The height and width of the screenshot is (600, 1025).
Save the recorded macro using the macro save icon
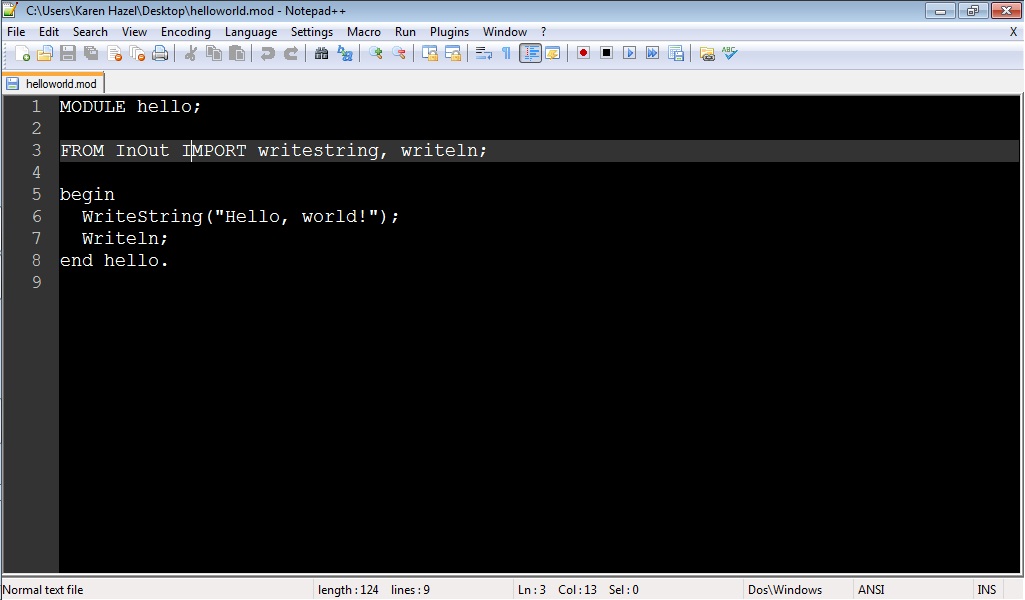pos(677,53)
